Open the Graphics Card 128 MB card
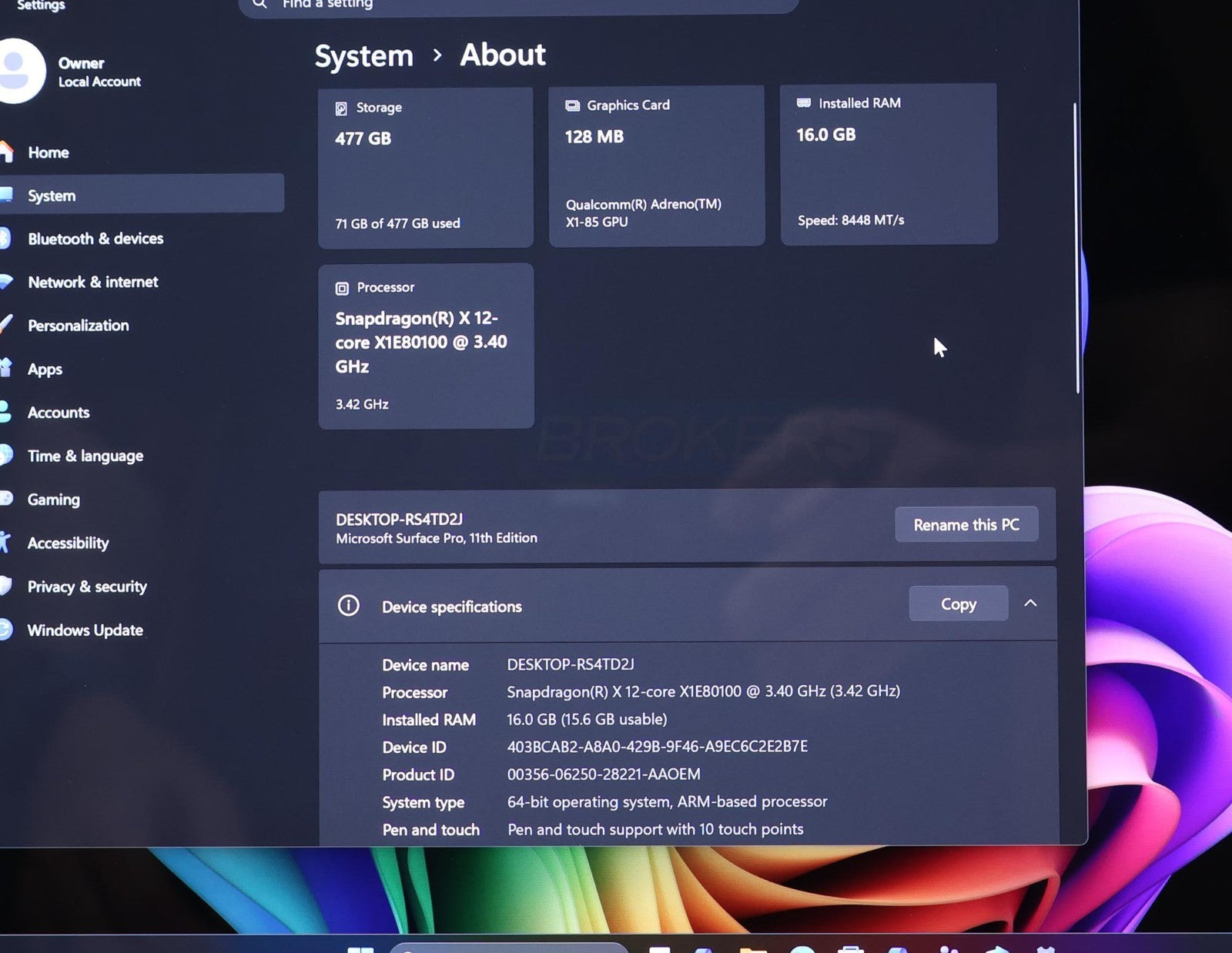The height and width of the screenshot is (953, 1232). [657, 166]
